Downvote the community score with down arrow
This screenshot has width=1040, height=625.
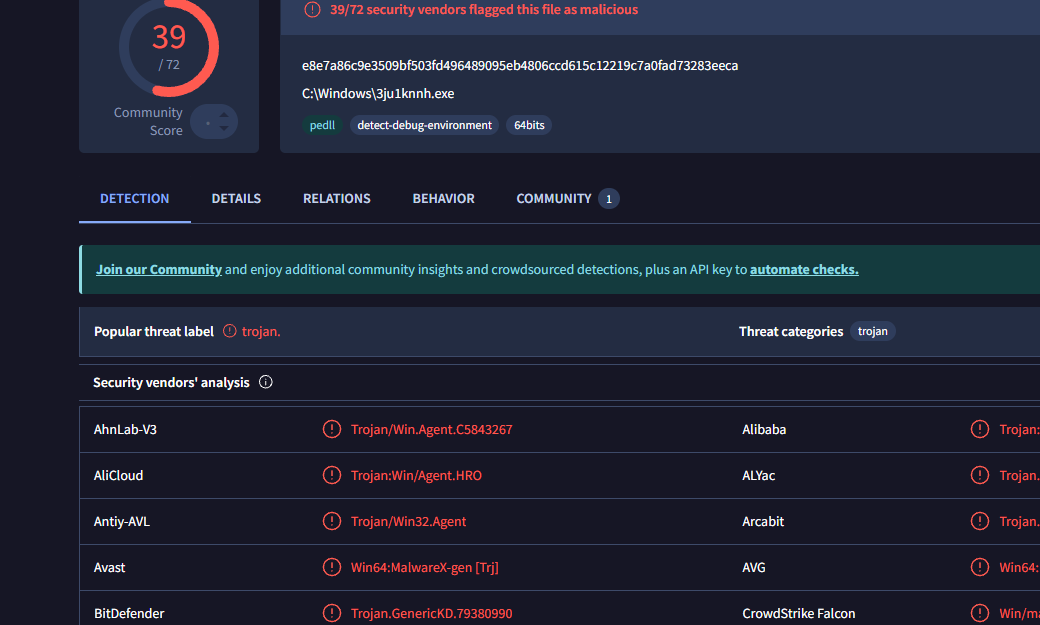point(224,128)
